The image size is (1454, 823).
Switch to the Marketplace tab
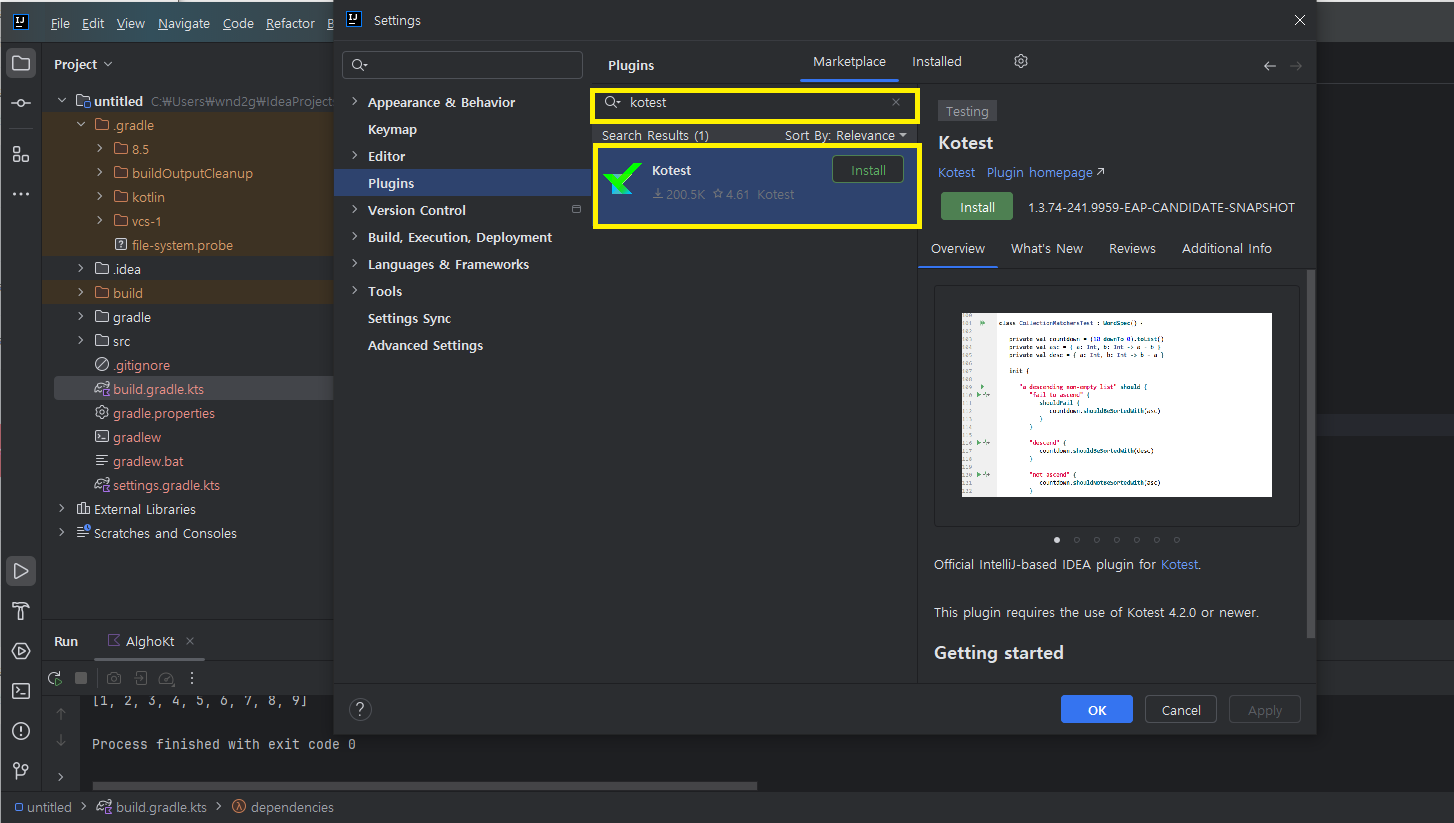849,61
